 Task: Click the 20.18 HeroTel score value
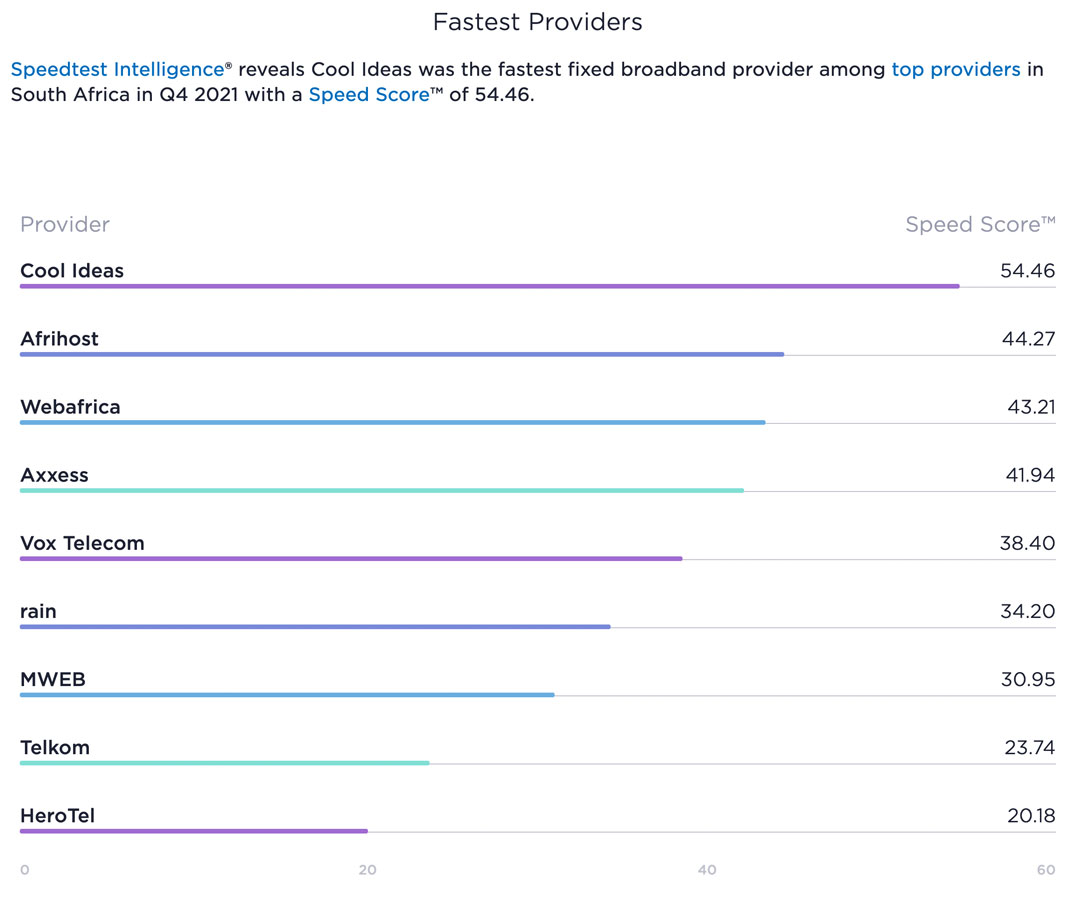(x=1030, y=815)
